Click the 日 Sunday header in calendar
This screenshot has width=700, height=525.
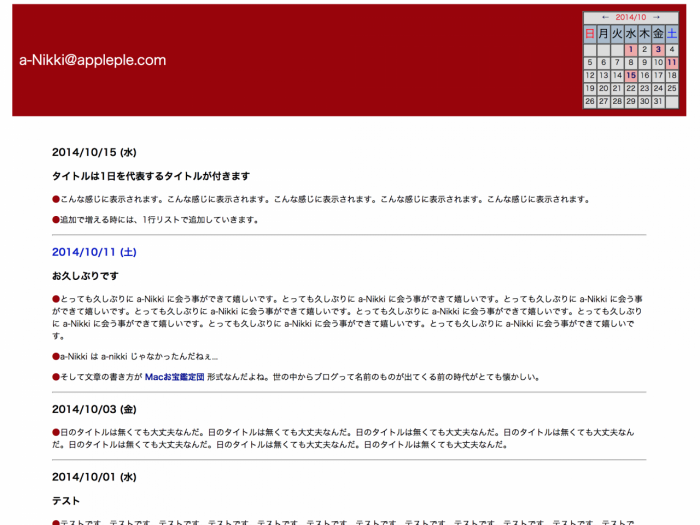pyautogui.click(x=590, y=33)
